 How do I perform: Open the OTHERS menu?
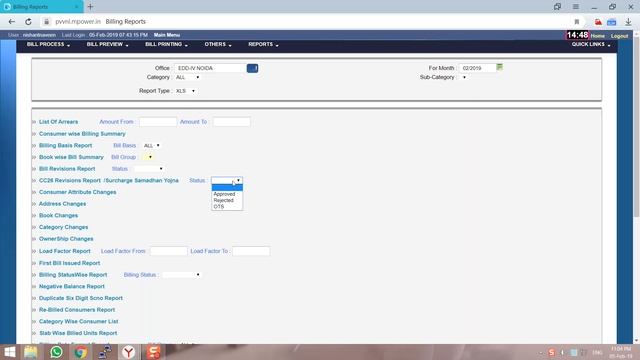tap(218, 44)
